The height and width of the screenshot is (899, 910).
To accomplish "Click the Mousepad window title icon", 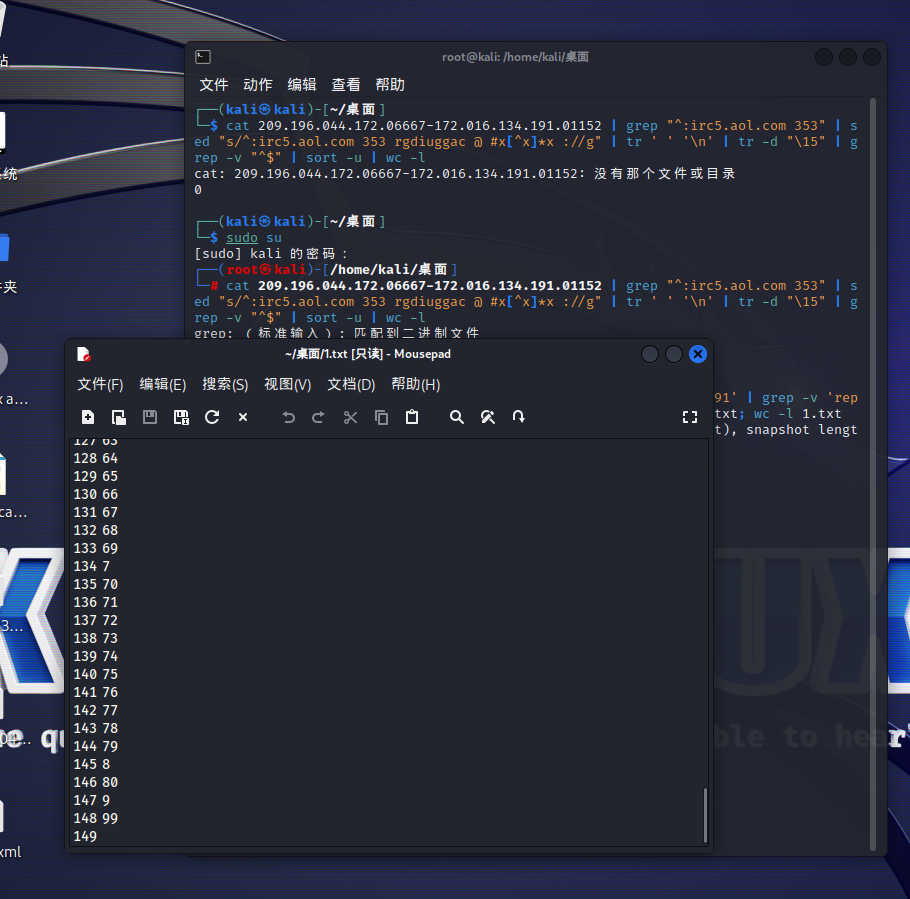I will 84,354.
